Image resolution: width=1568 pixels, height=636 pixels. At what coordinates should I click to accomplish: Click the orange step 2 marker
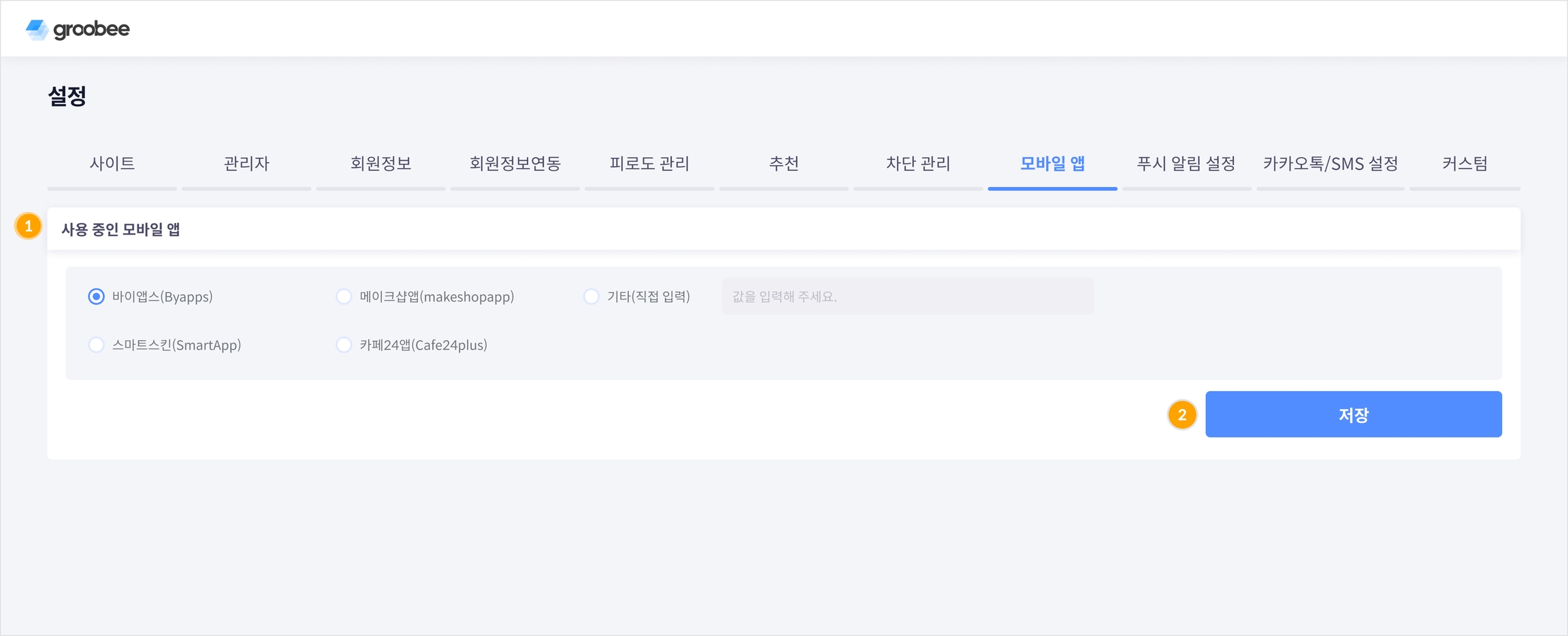1182,415
